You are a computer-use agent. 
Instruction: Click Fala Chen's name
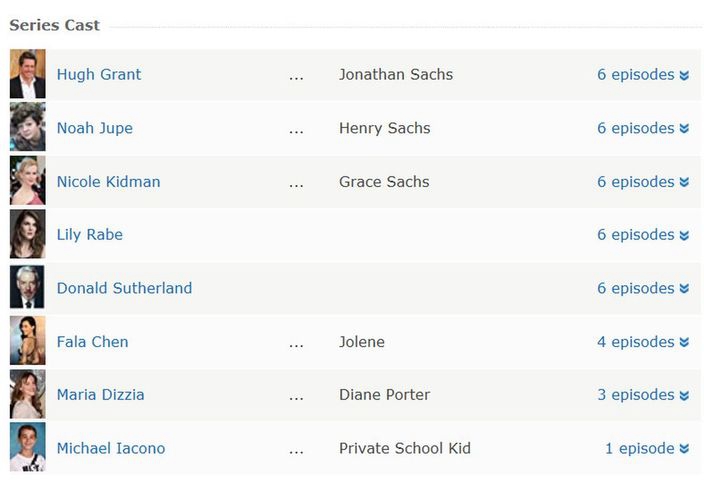[92, 342]
